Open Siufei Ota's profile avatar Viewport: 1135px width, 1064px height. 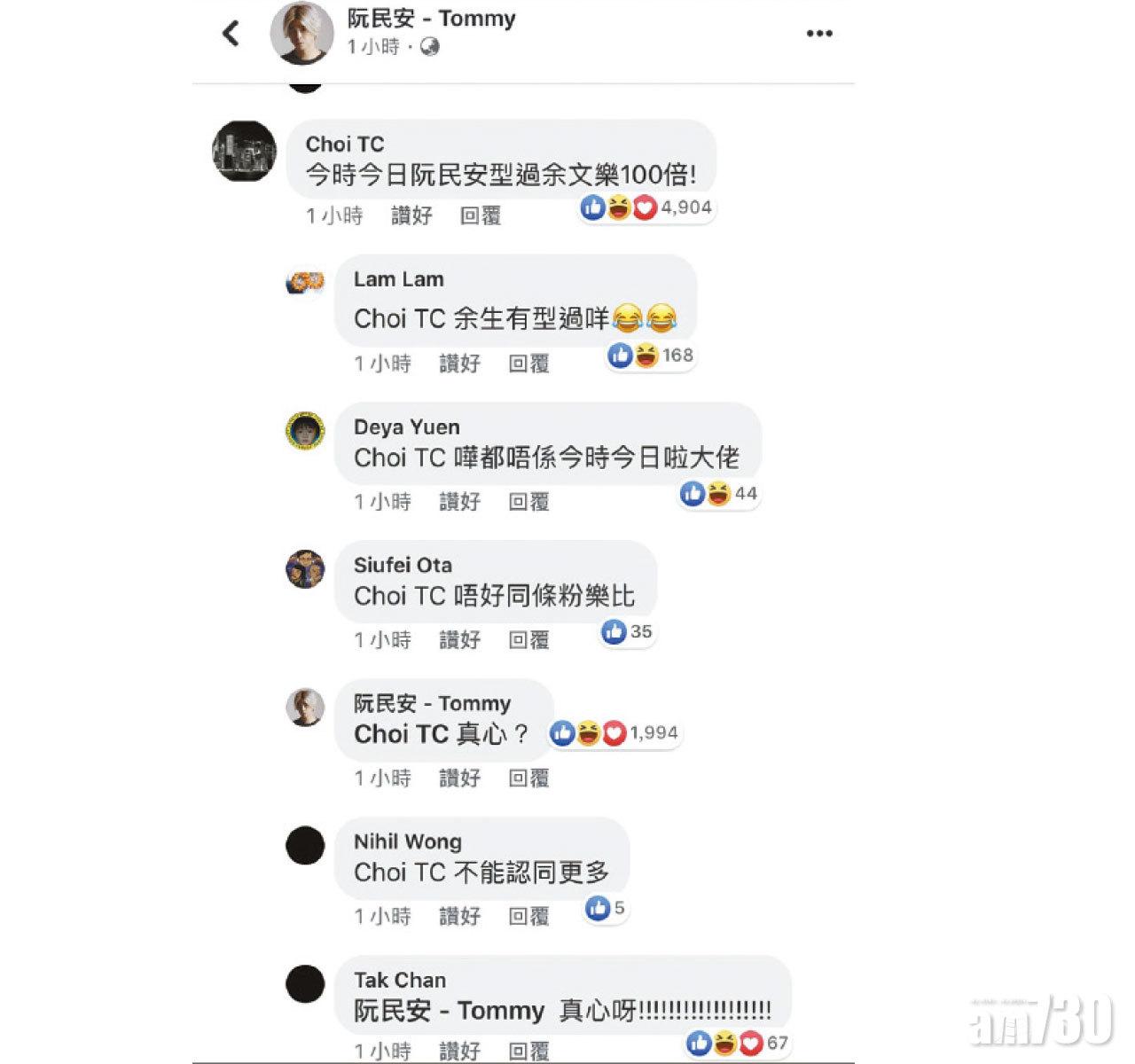[304, 569]
